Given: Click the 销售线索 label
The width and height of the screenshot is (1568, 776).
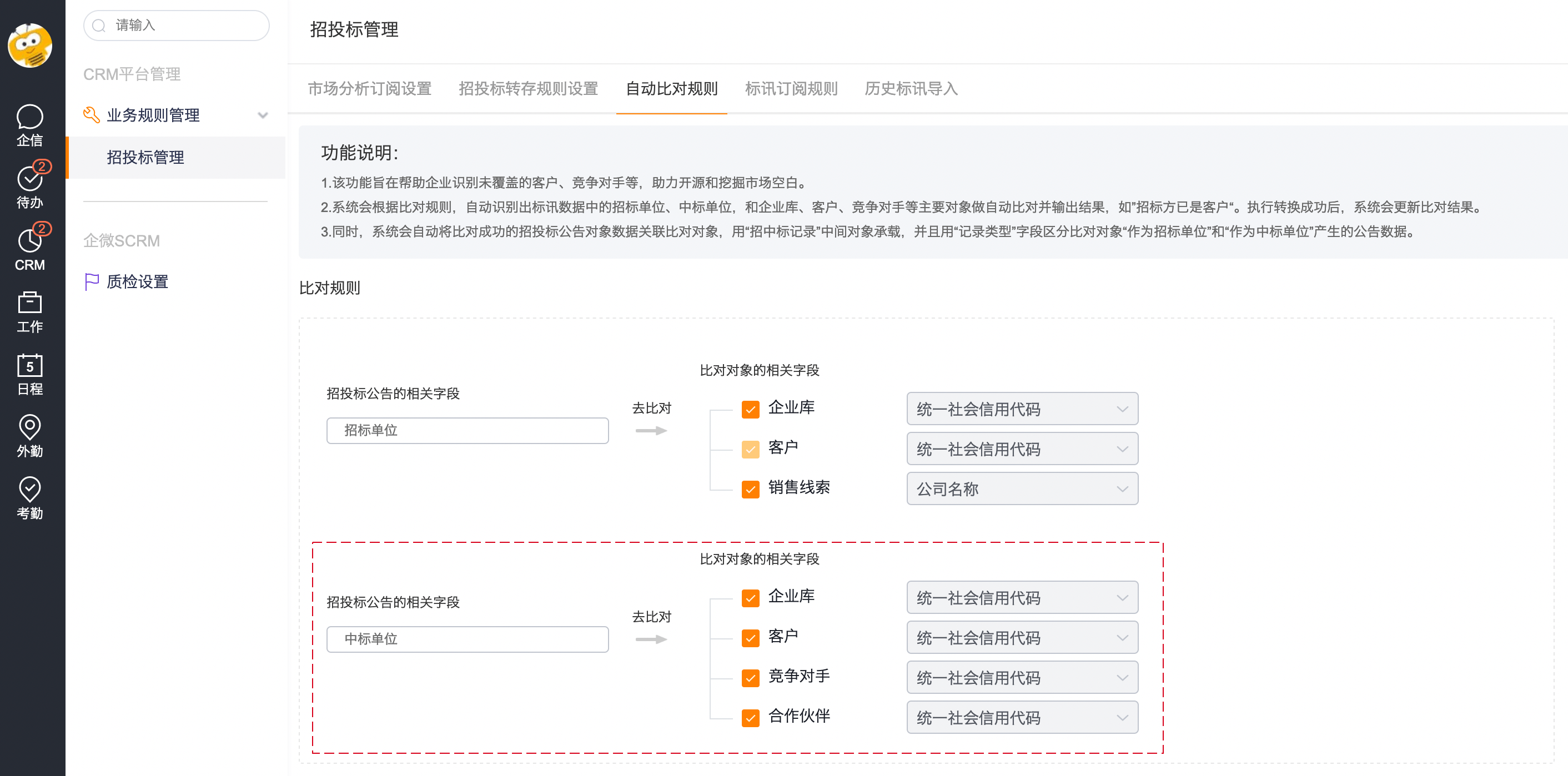Looking at the screenshot, I should 798,487.
